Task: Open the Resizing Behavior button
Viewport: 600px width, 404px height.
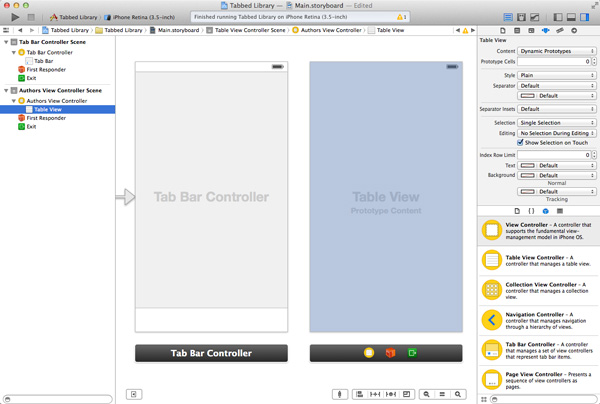Action: (x=406, y=394)
